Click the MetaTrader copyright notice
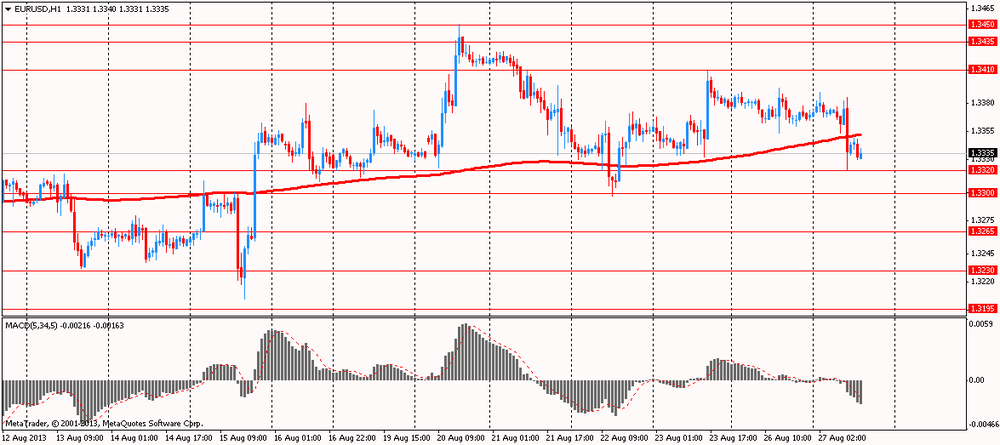 pos(104,423)
